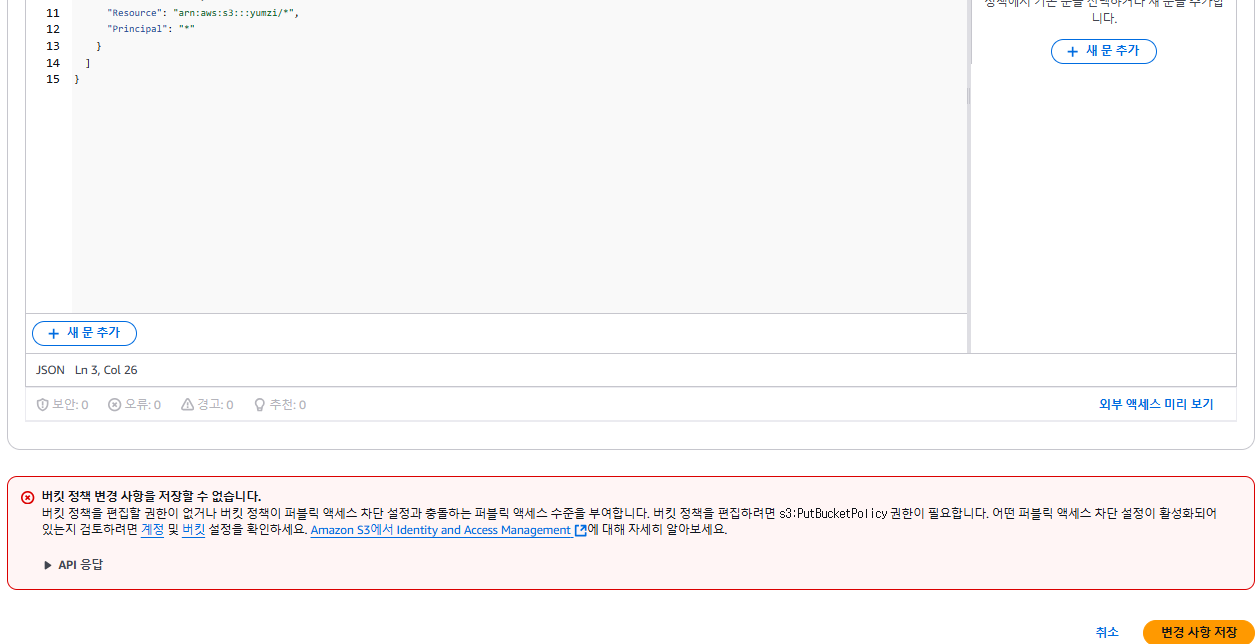Viewport: 1255px width, 644px height.
Task: Click line number 11 in the editor gutter
Action: point(53,13)
